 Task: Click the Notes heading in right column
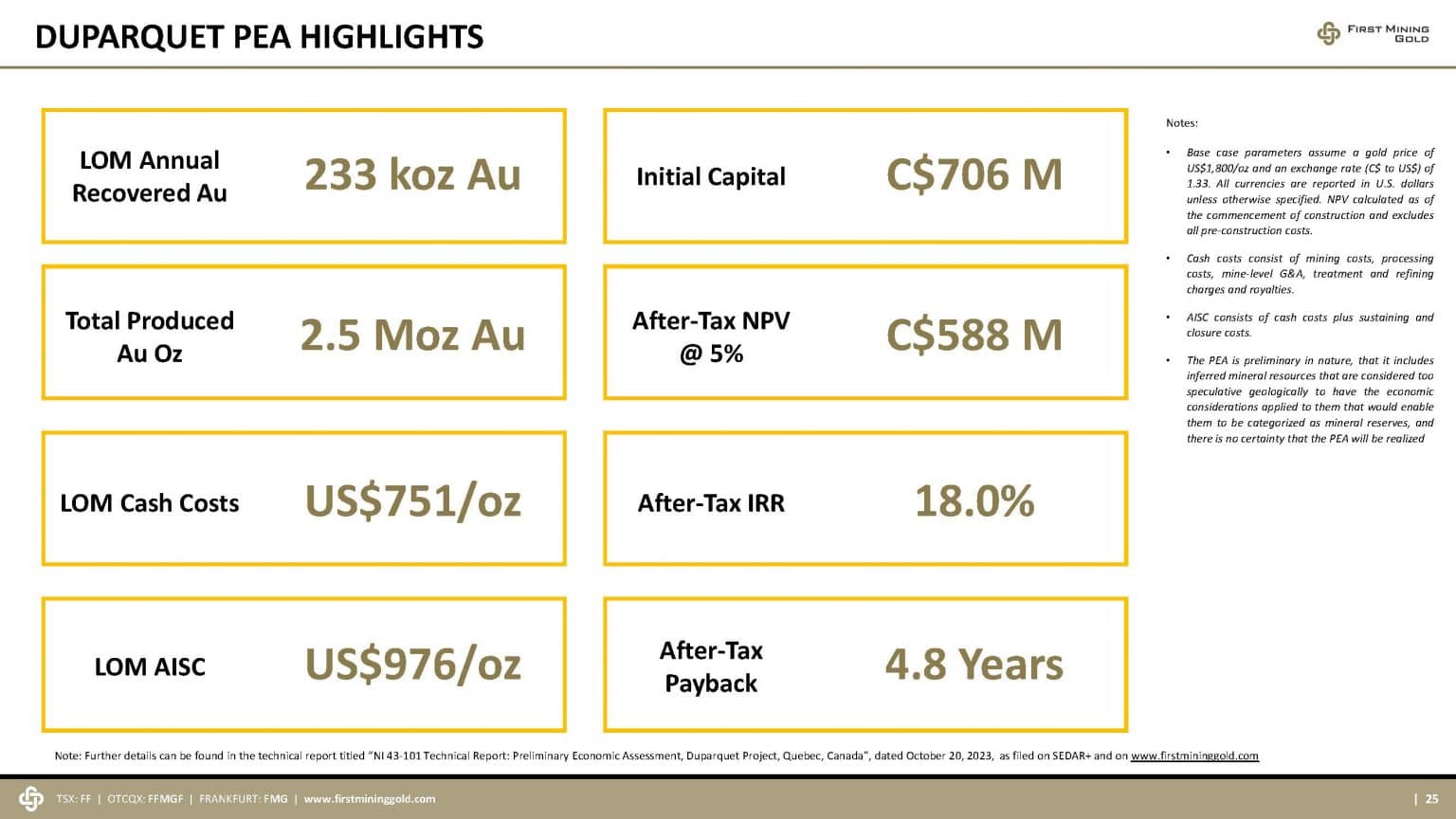(1181, 123)
